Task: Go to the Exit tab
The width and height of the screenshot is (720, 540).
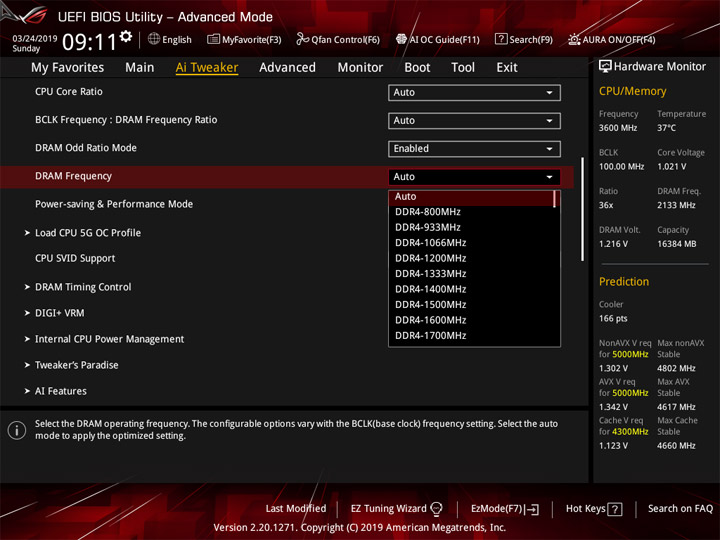Action: click(507, 68)
